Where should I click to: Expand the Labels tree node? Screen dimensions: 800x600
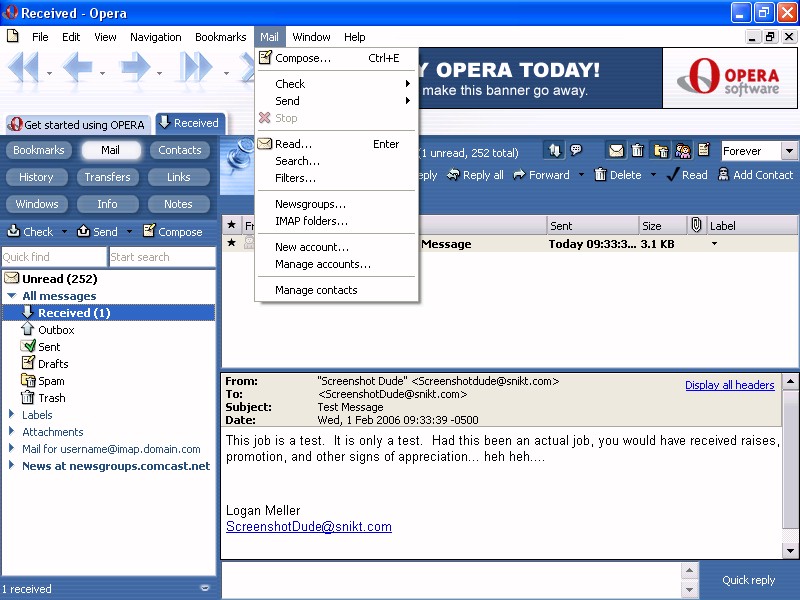(11, 414)
